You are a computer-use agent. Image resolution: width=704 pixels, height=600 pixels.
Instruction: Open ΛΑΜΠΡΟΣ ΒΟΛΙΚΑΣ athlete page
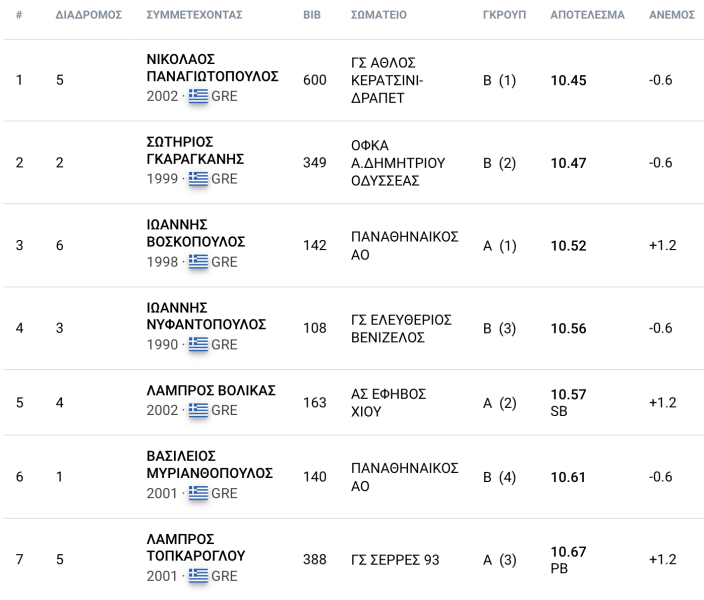point(211,390)
